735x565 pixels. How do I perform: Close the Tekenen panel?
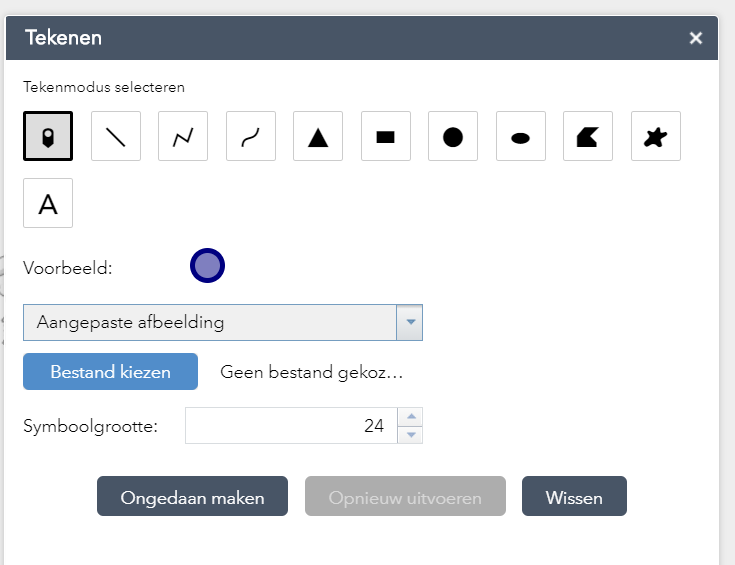point(696,39)
